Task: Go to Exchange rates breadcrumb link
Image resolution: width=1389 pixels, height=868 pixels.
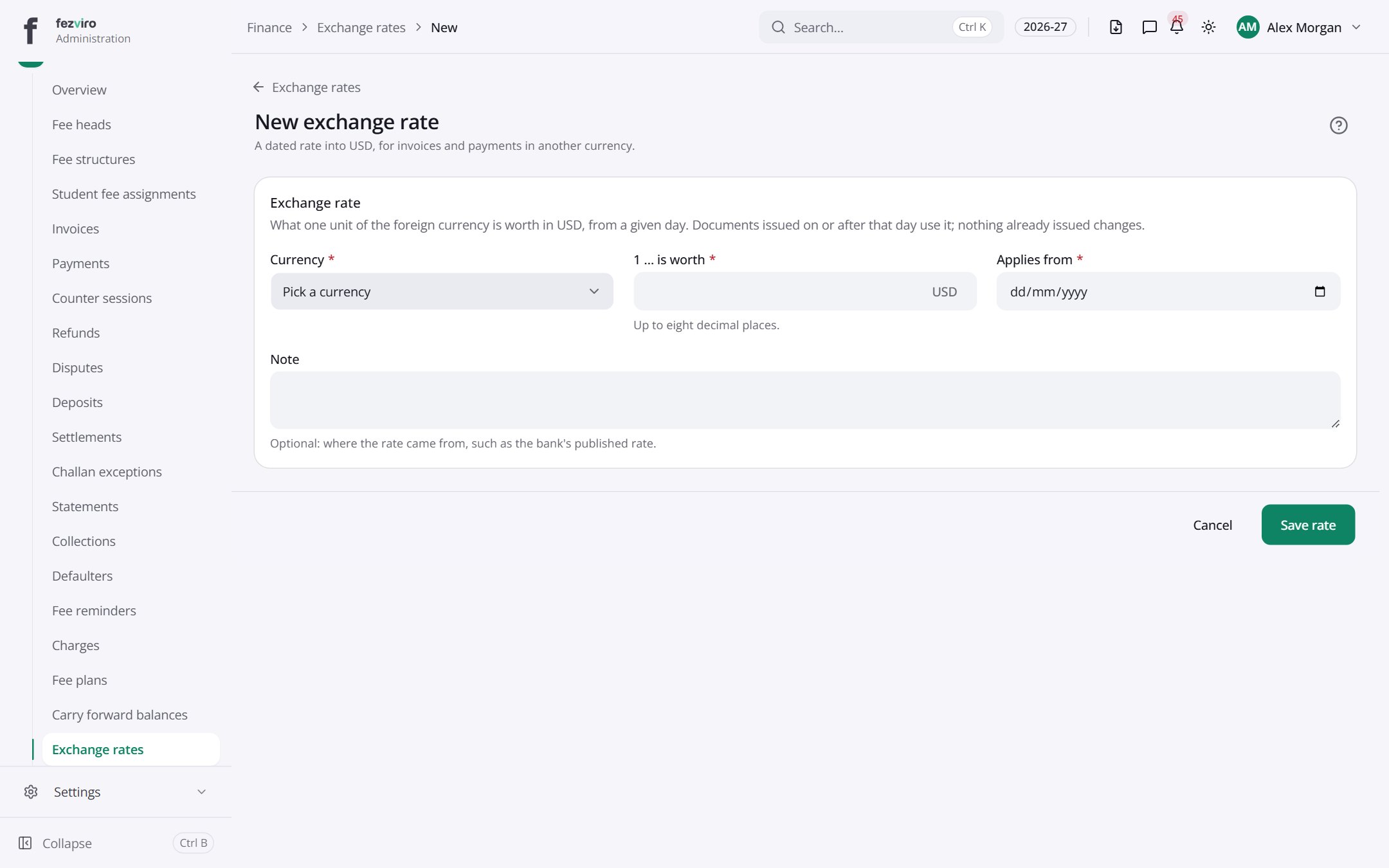Action: (x=361, y=27)
